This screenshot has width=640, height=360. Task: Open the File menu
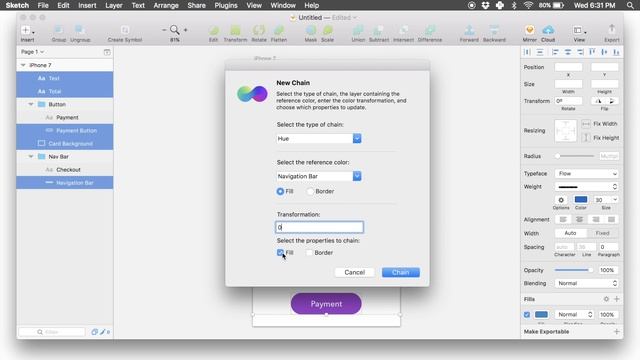pos(43,5)
